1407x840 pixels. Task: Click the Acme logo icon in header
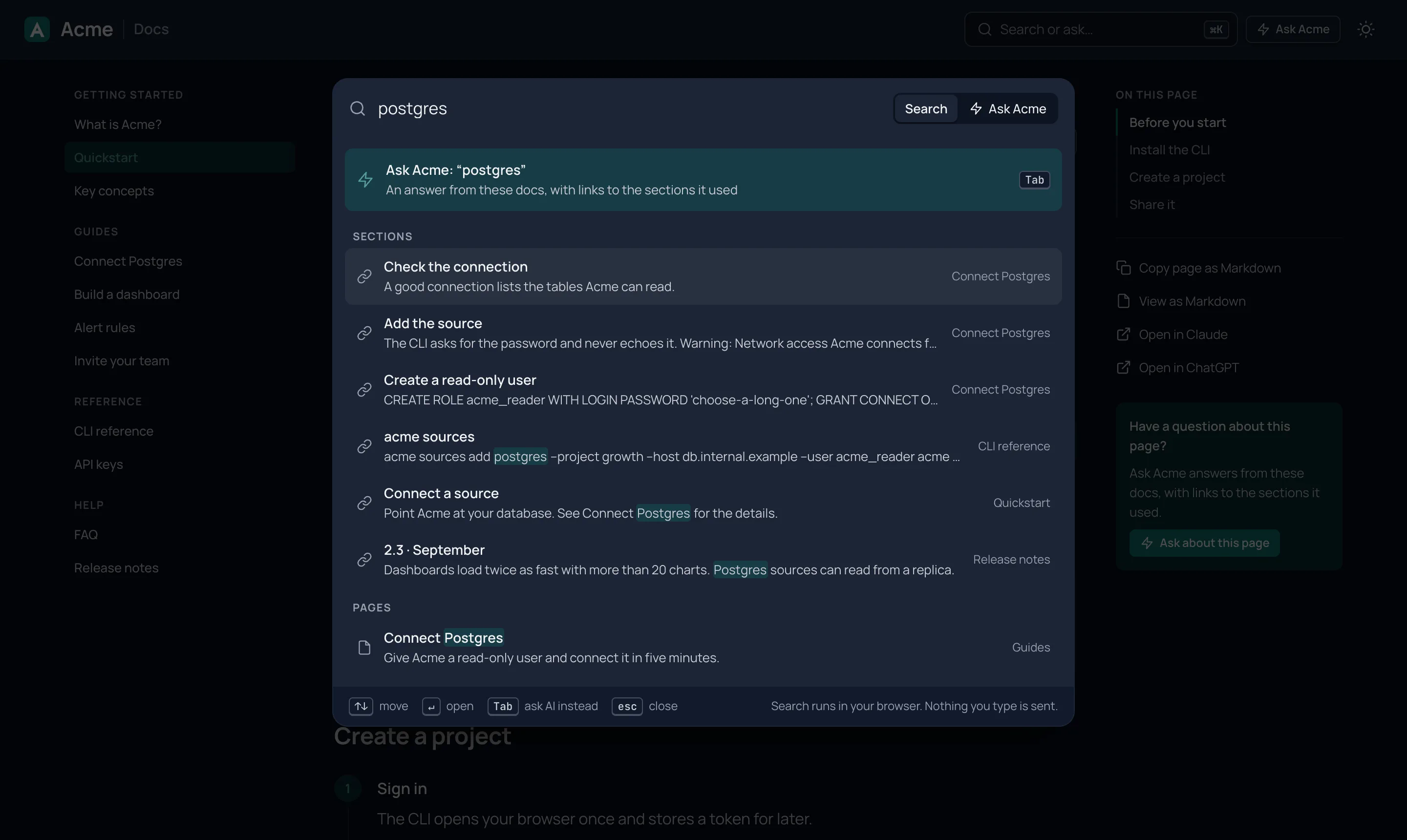(x=37, y=29)
